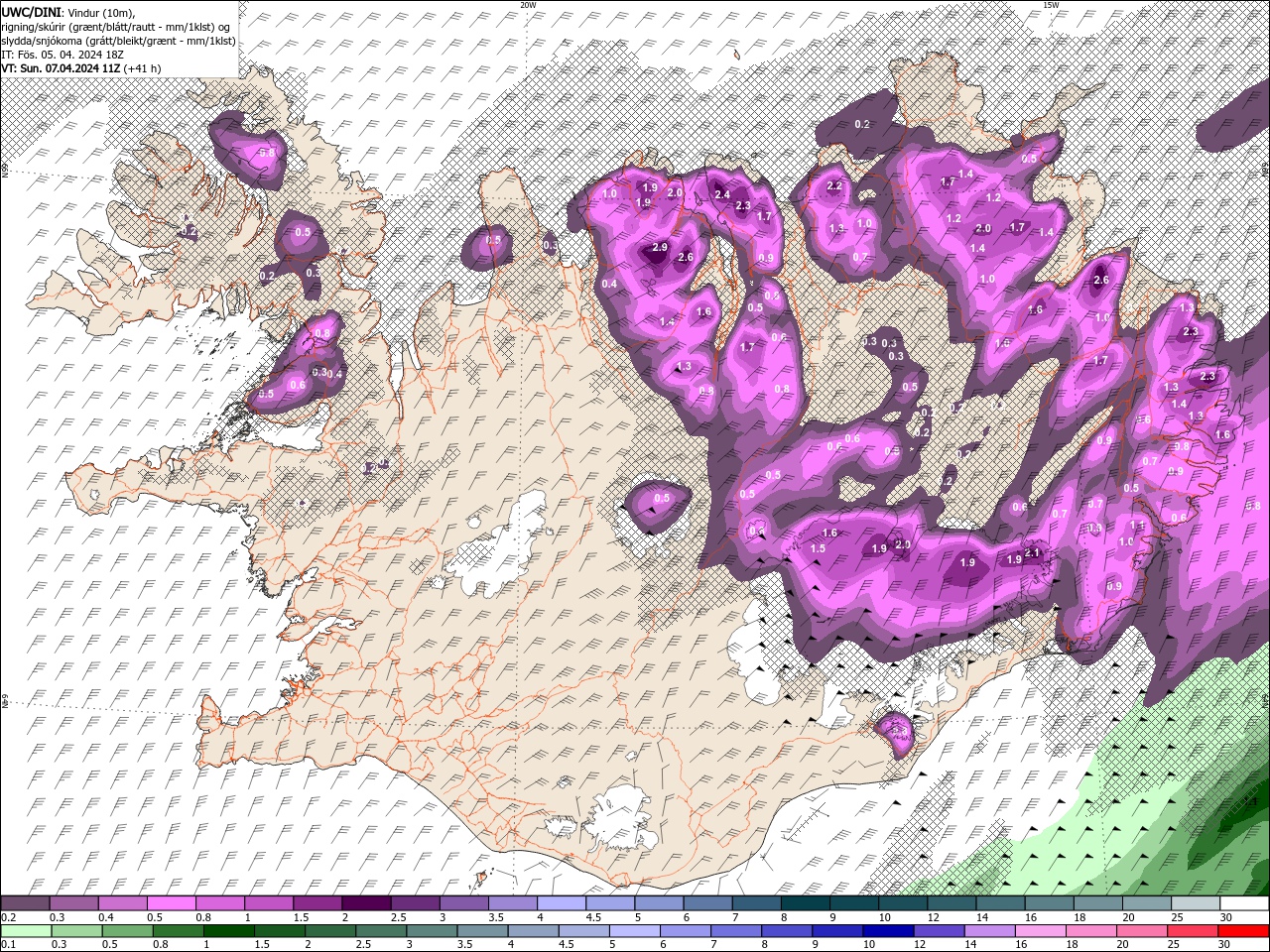Click the '0.1' label in lower legend
The width and height of the screenshot is (1270, 952).
(9, 944)
